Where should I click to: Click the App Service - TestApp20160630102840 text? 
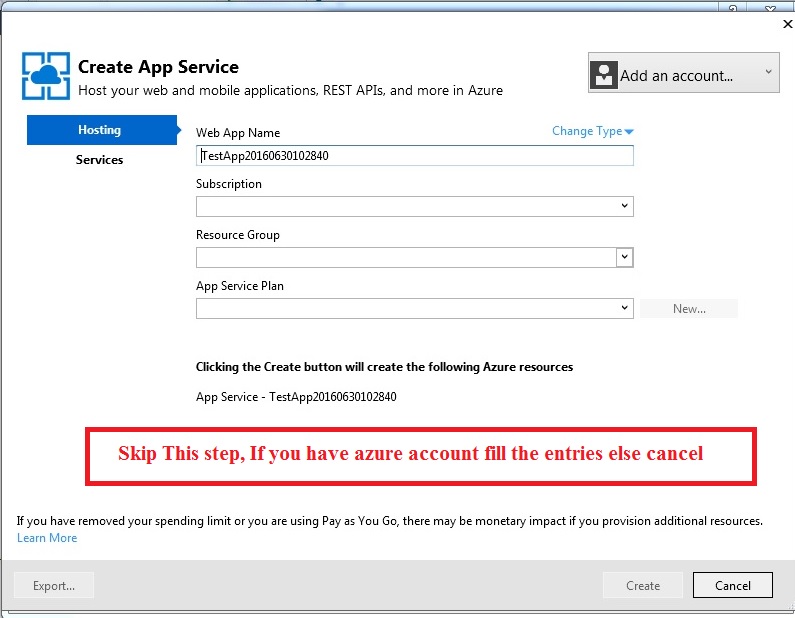(296, 396)
